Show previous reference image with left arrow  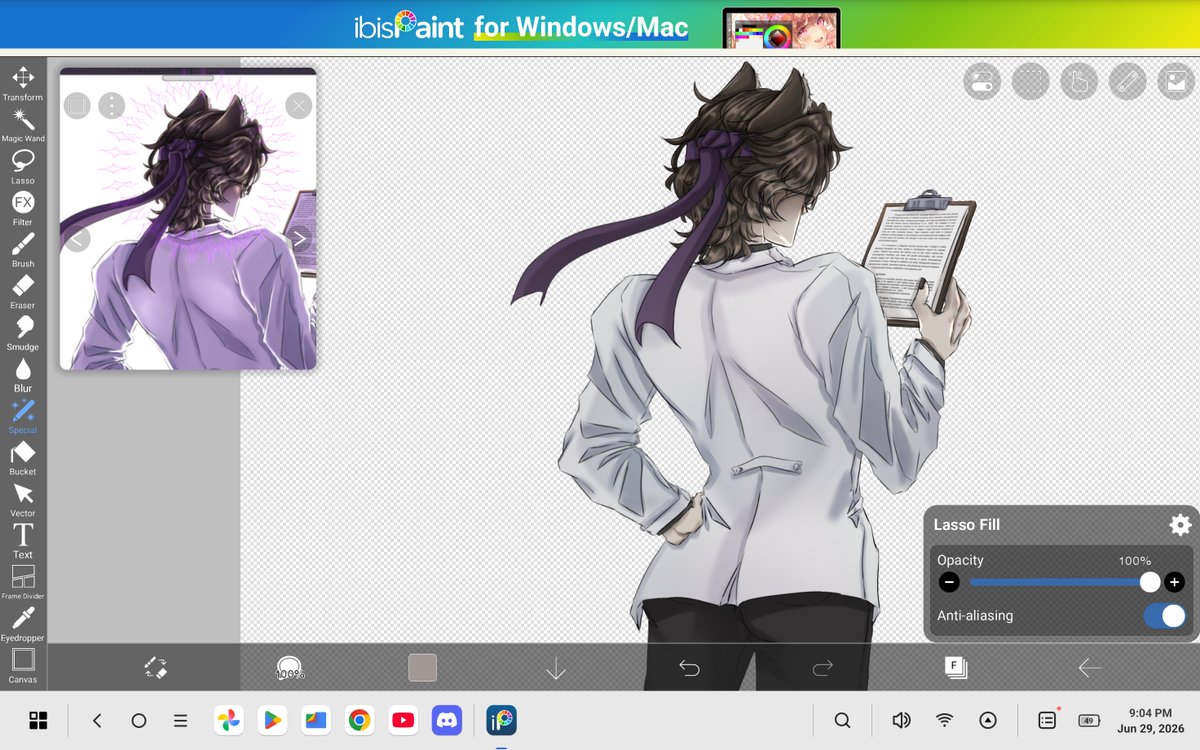pyautogui.click(x=78, y=239)
